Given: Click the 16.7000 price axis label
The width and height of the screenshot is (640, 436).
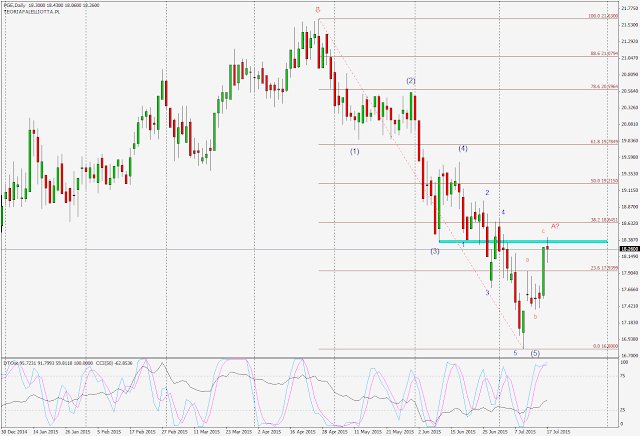Looking at the screenshot, I should pos(629,356).
